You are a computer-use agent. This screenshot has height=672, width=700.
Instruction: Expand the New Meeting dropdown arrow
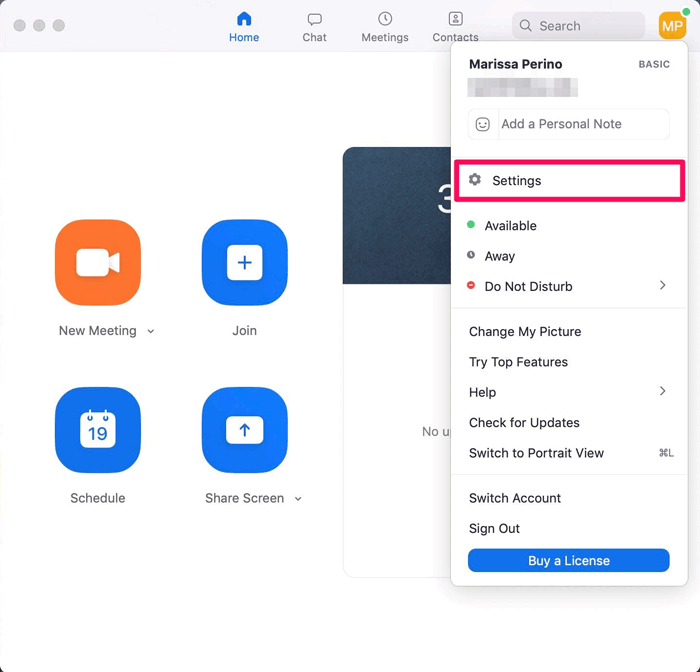click(151, 331)
